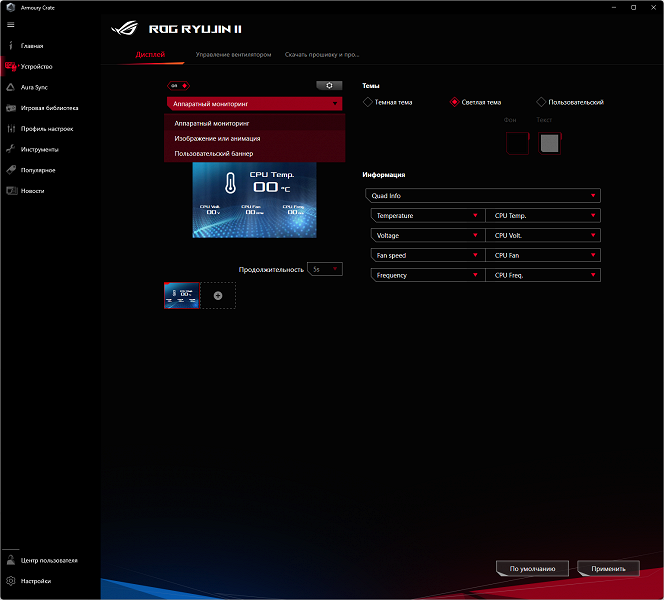Click the Применить button
This screenshot has width=664, height=600.
(x=609, y=569)
